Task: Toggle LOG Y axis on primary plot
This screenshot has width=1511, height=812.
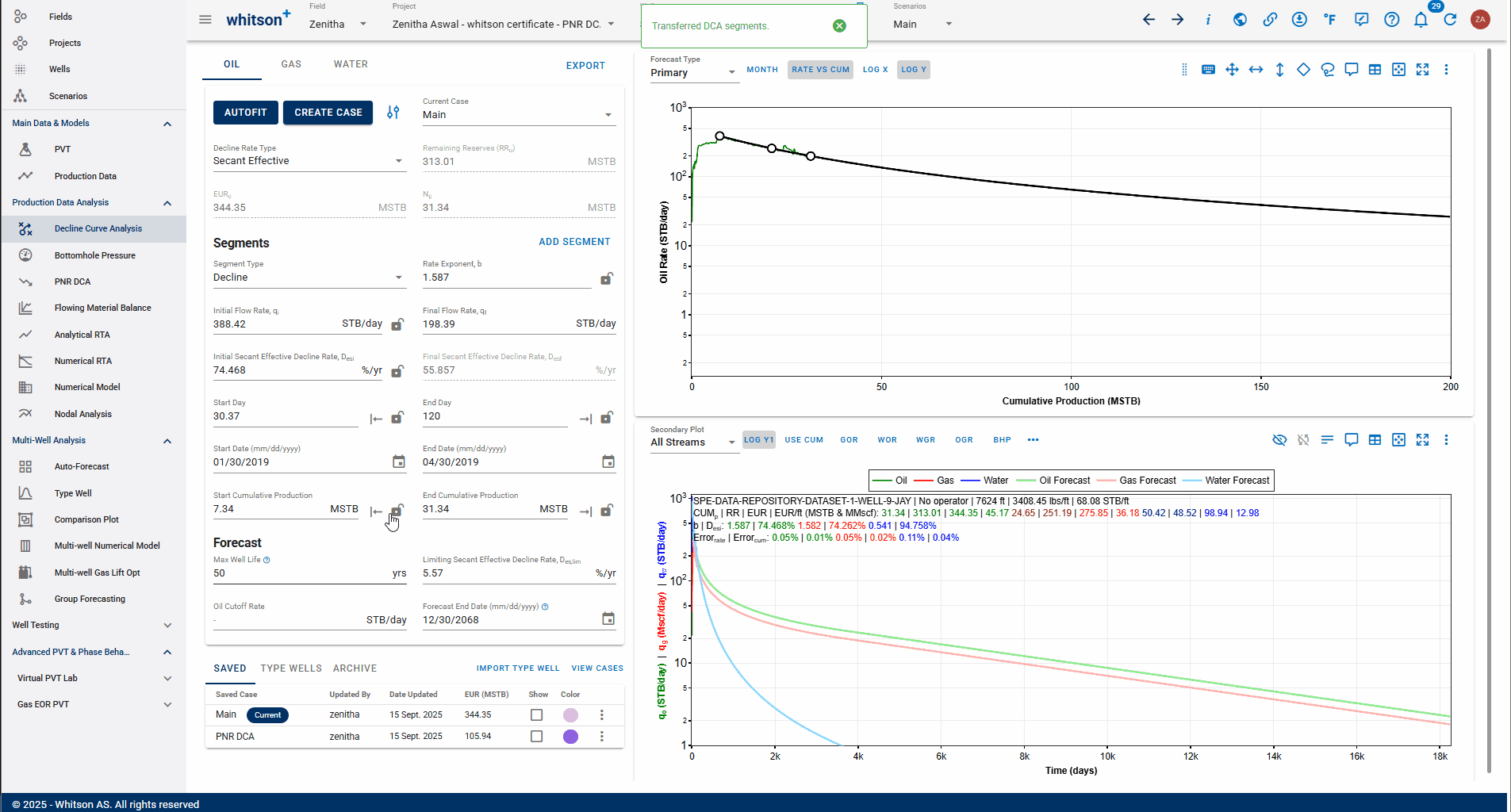Action: [913, 70]
